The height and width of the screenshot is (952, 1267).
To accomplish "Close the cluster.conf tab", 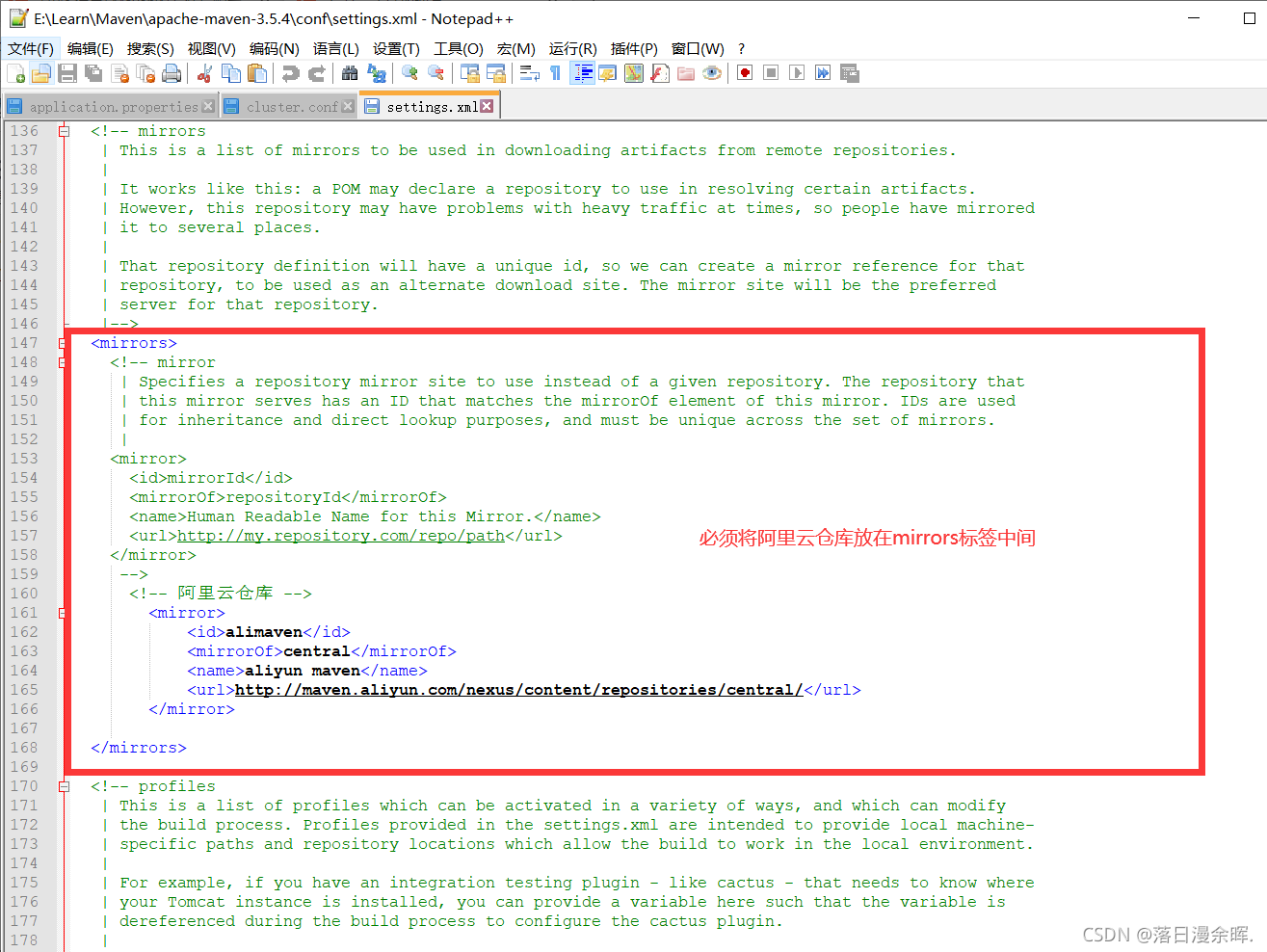I will 348,107.
